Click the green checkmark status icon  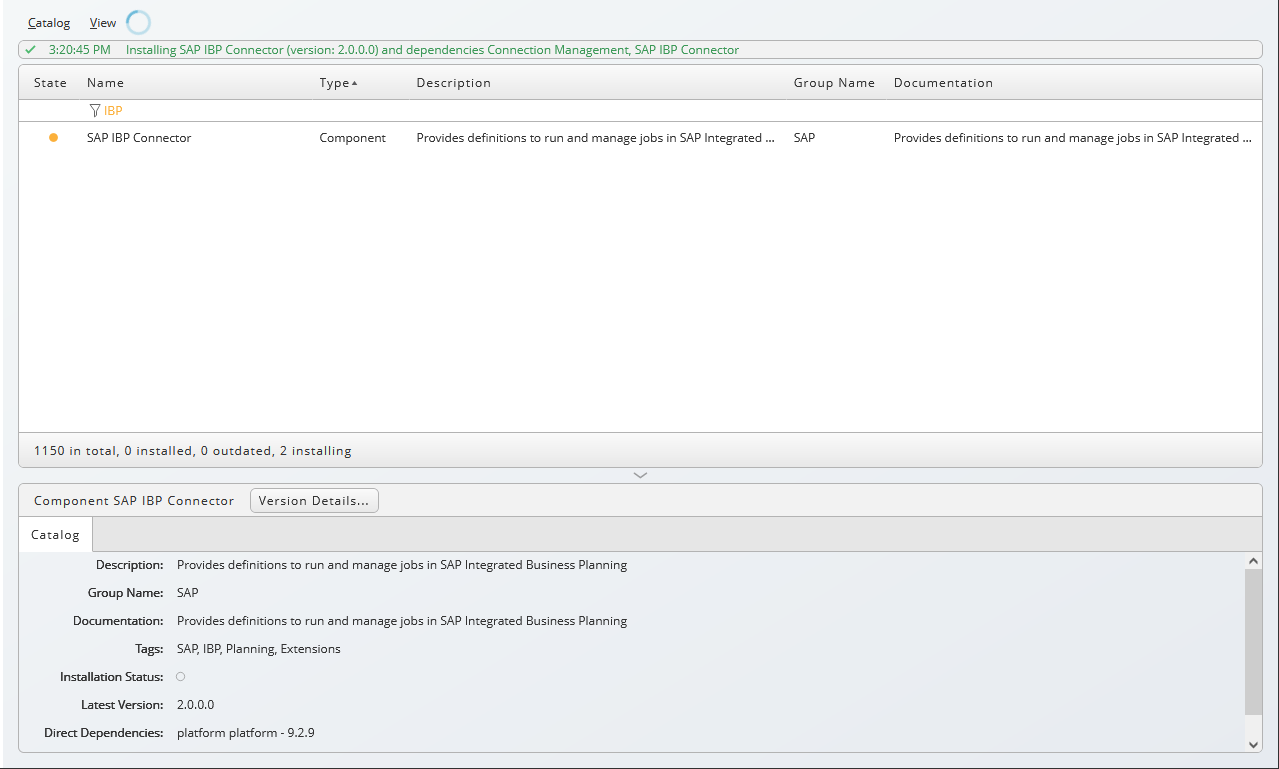pyautogui.click(x=31, y=49)
